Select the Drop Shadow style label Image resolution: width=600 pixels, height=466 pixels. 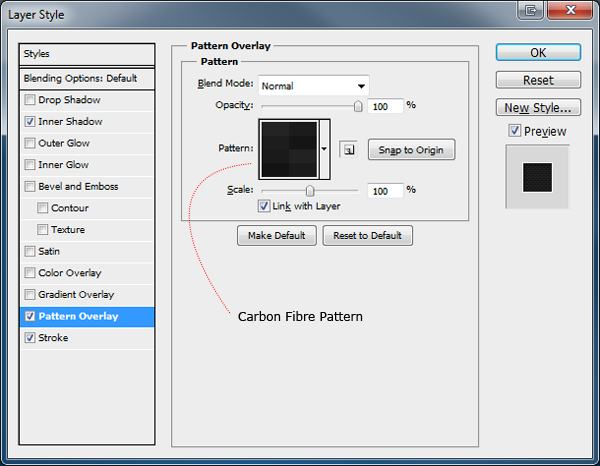(69, 100)
